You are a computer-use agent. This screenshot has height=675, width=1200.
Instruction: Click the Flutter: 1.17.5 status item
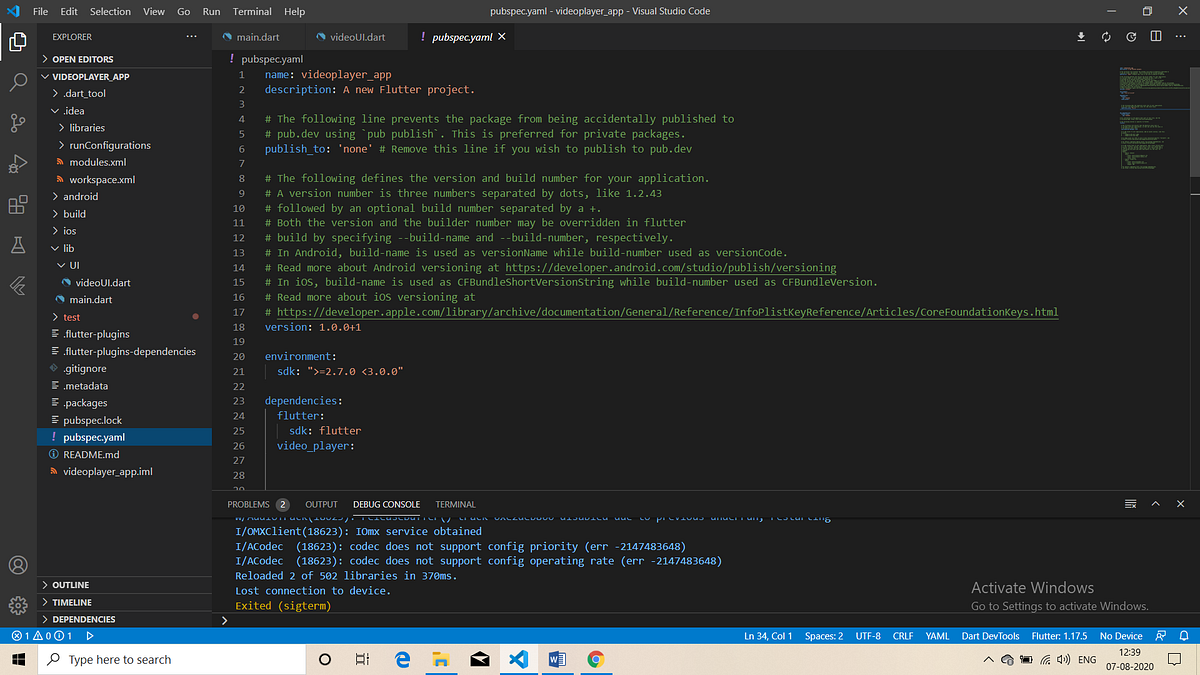tap(1061, 636)
